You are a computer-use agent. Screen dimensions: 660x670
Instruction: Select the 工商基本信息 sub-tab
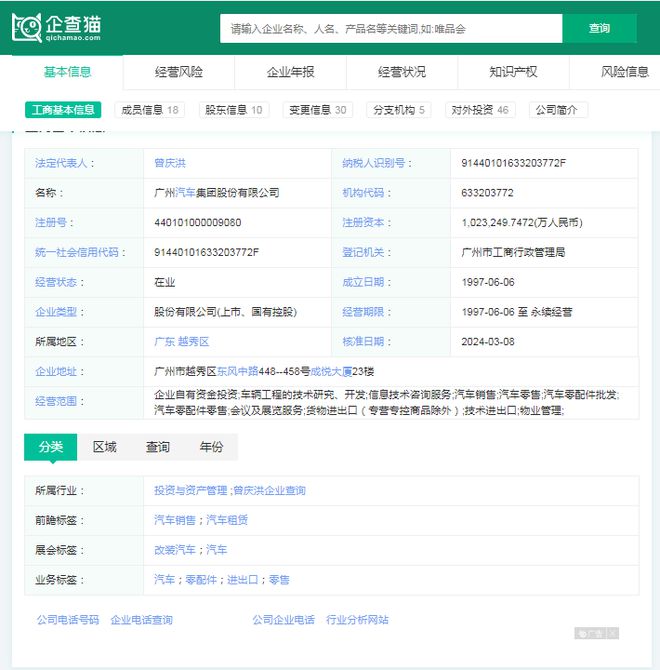[63, 110]
